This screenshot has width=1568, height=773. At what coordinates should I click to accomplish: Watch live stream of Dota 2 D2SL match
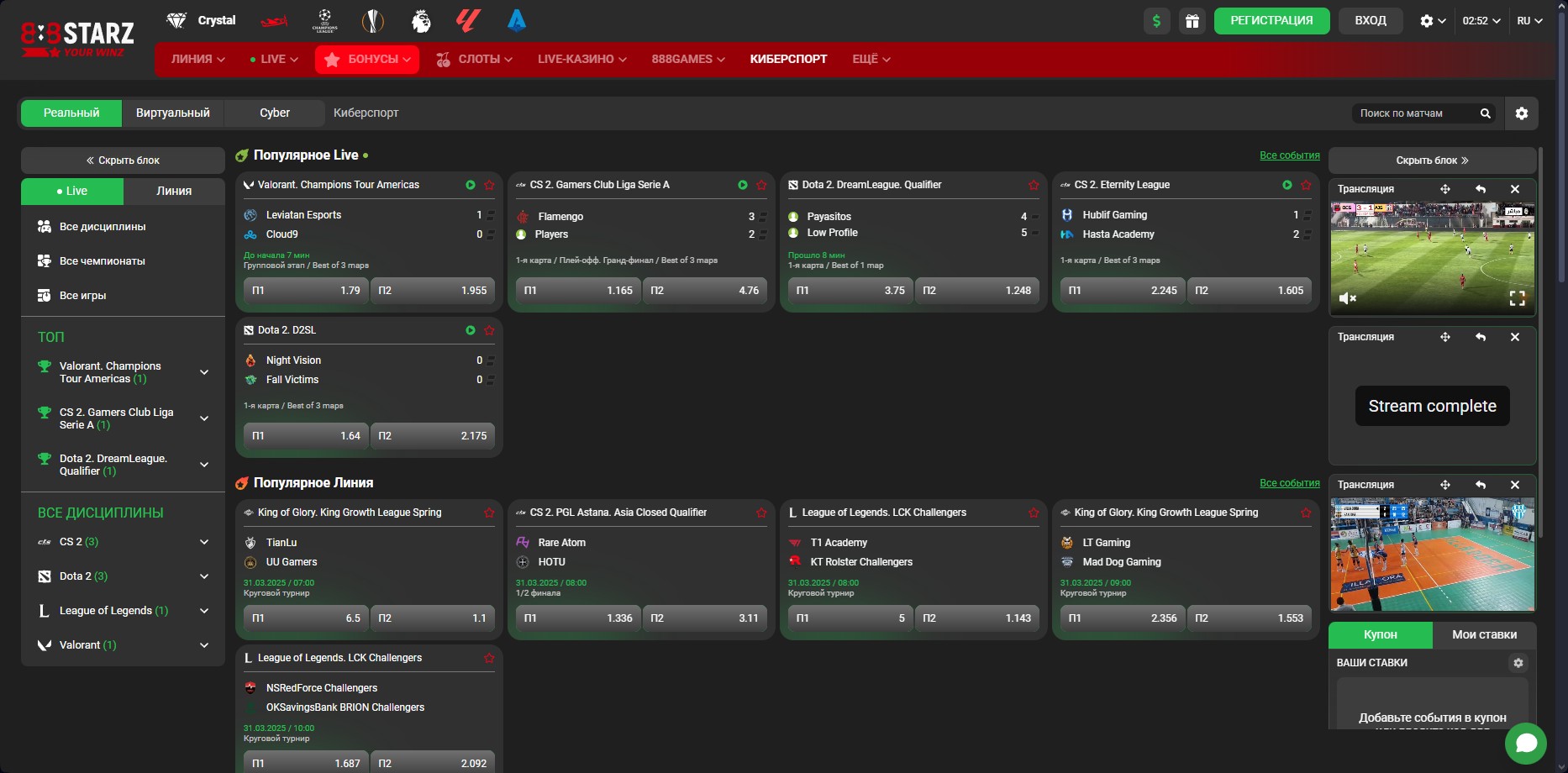(x=471, y=330)
